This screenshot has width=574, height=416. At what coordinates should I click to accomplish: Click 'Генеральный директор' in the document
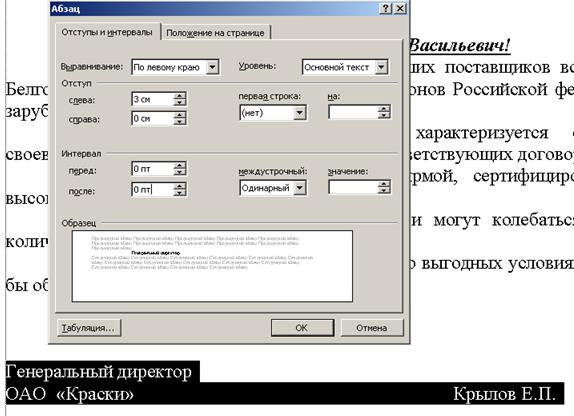click(99, 372)
